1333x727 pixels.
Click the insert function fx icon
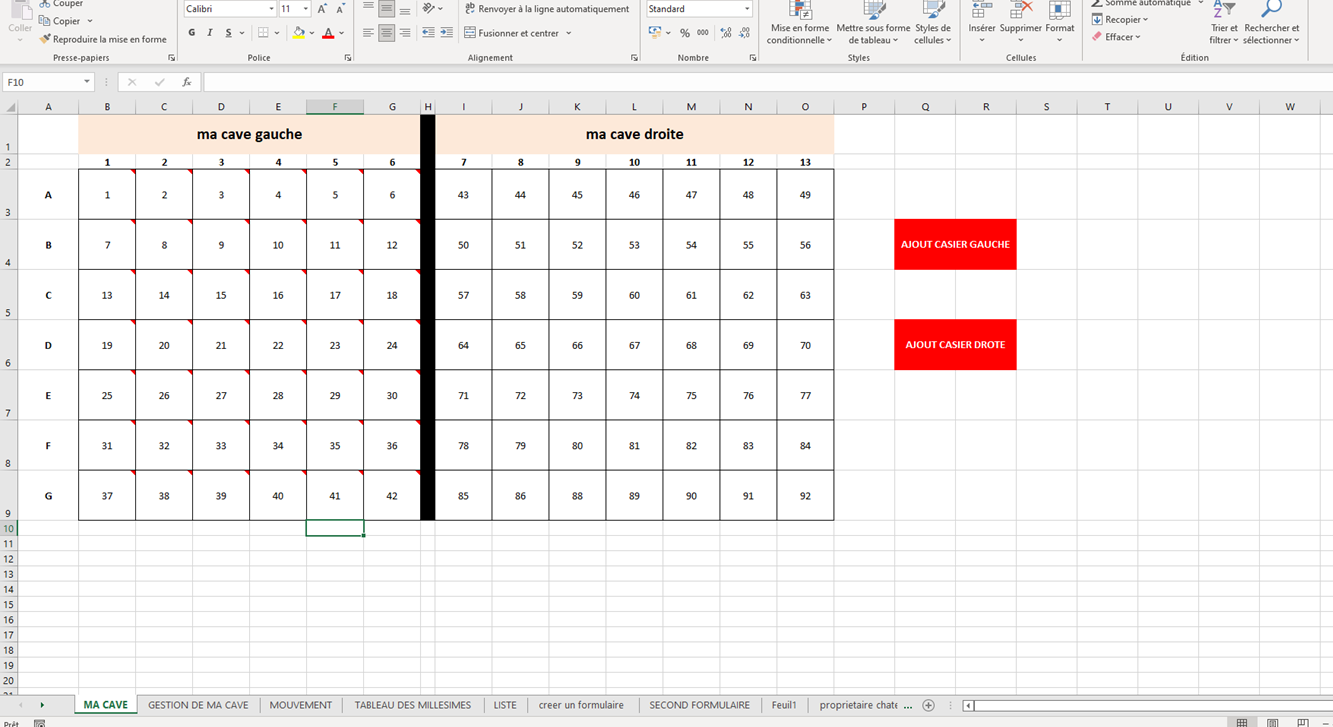point(186,82)
